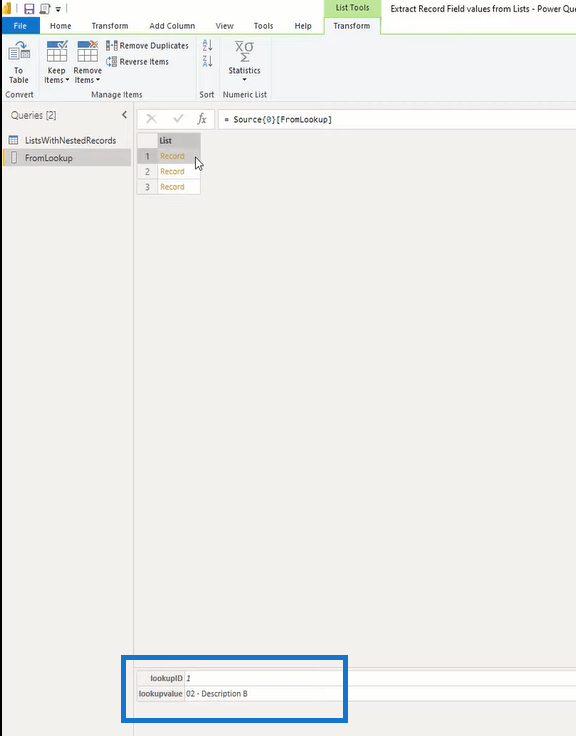Click the Save icon in title bar
Image resolution: width=576 pixels, height=736 pixels.
pyautogui.click(x=29, y=8)
